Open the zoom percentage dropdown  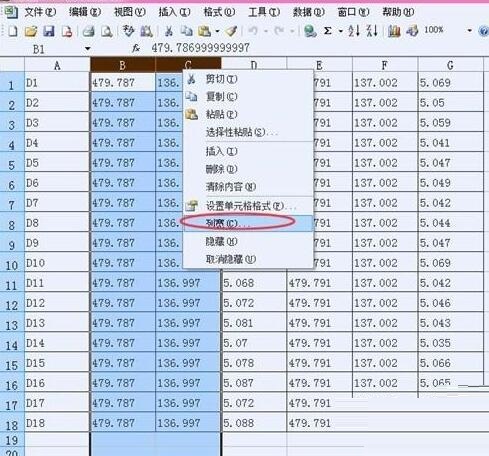469,31
